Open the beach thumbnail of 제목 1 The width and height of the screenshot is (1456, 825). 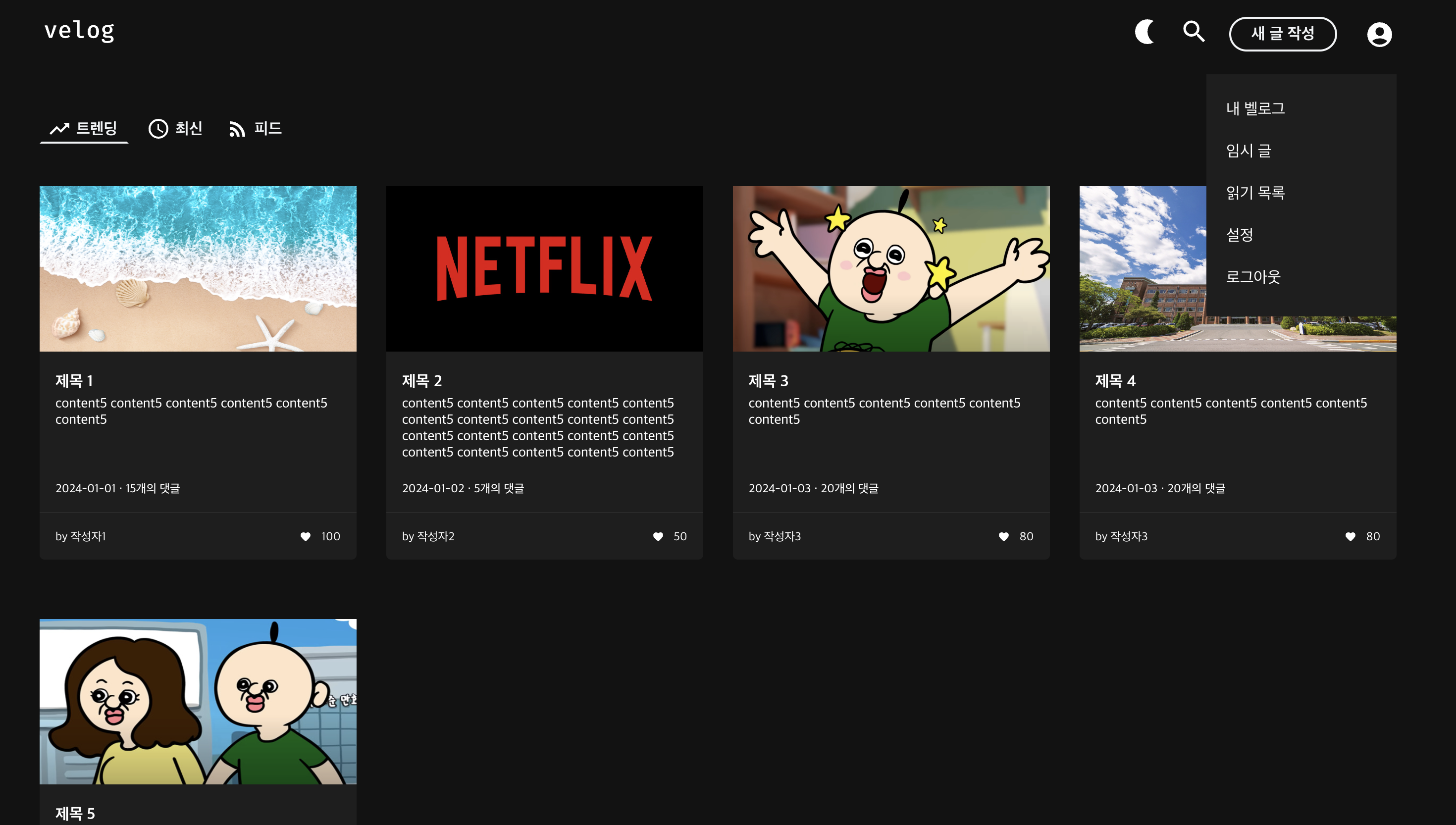pyautogui.click(x=198, y=268)
